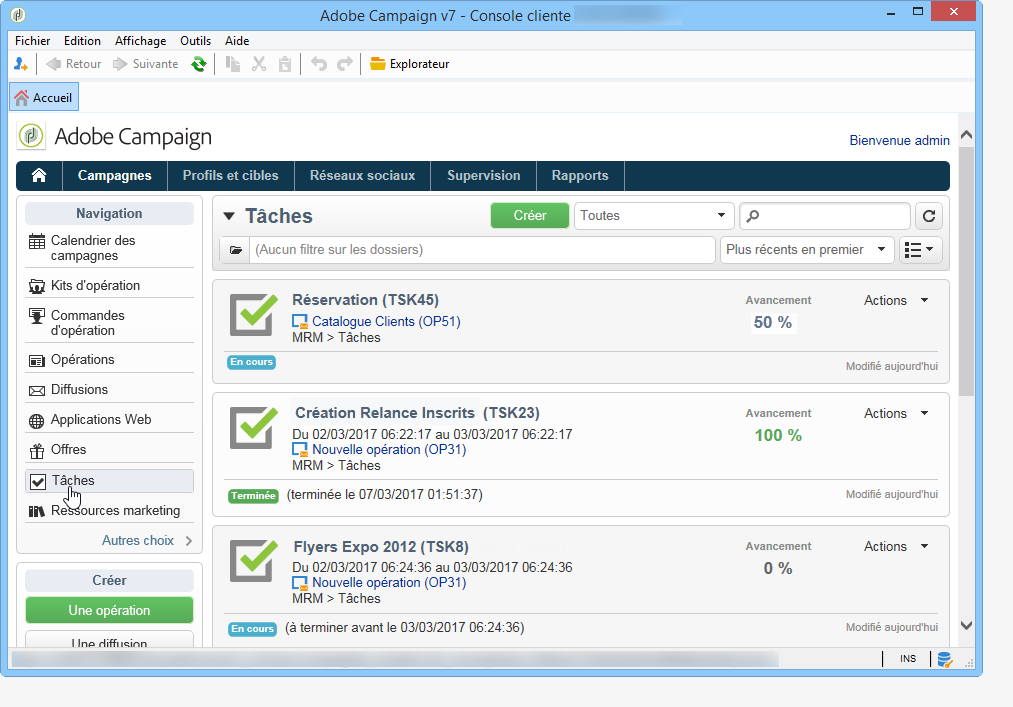Open the Edition menu
This screenshot has height=707, width=1013.
point(82,41)
